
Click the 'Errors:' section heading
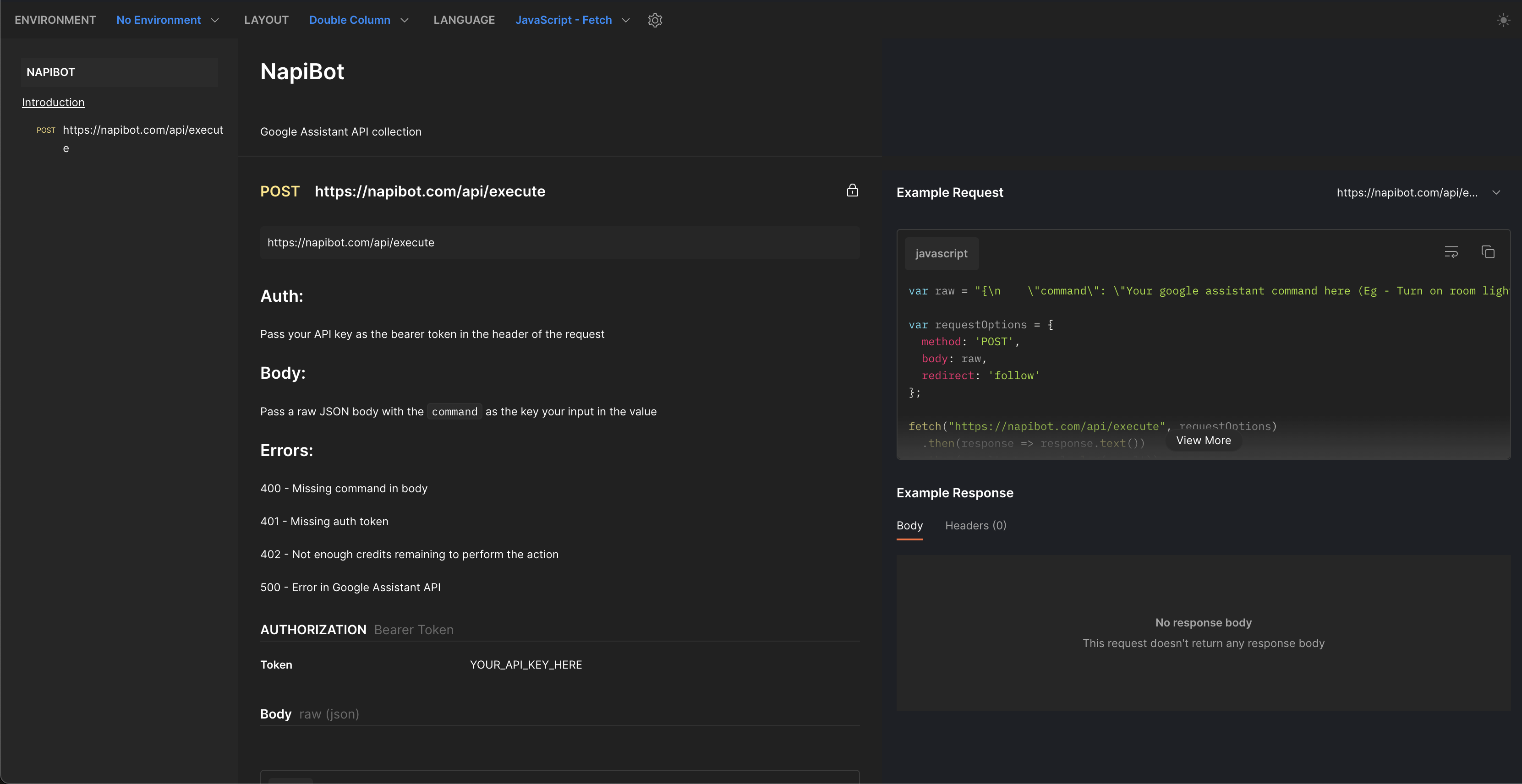pyautogui.click(x=286, y=451)
